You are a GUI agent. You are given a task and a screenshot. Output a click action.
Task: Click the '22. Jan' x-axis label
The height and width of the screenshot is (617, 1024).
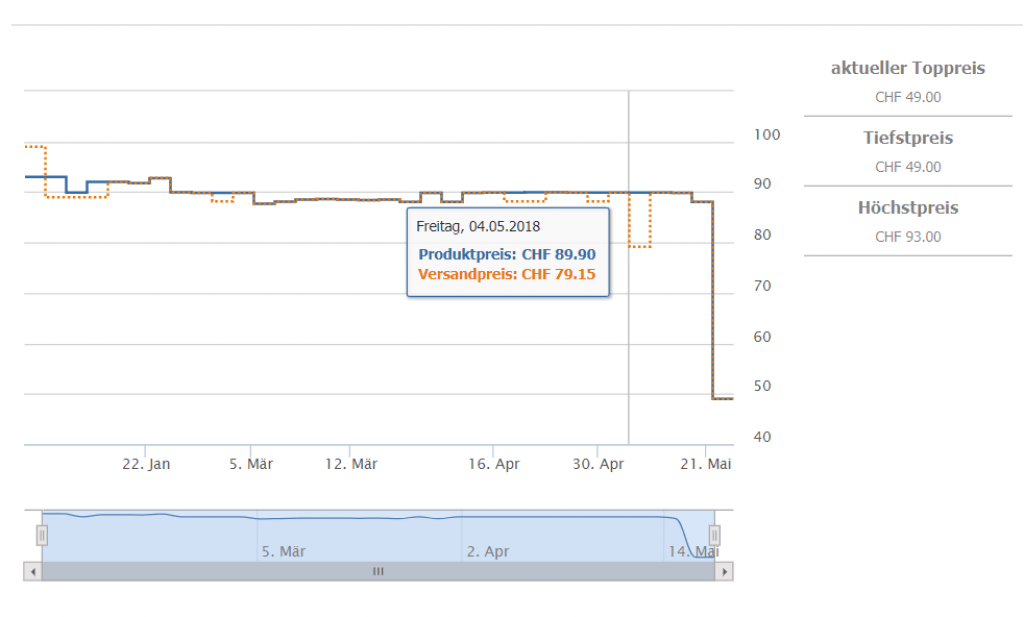pyautogui.click(x=146, y=464)
